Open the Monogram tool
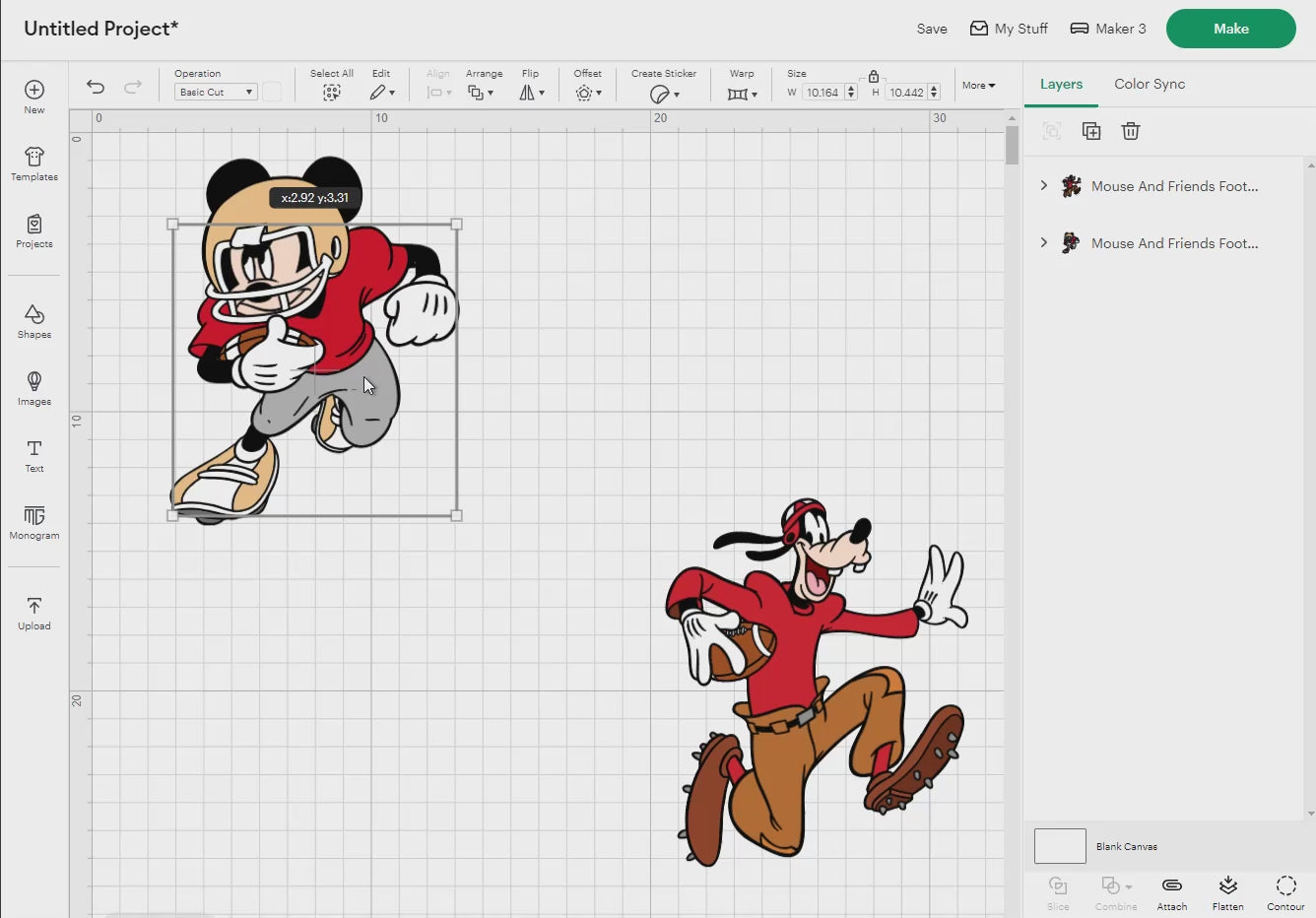The width and height of the screenshot is (1316, 918). (34, 522)
